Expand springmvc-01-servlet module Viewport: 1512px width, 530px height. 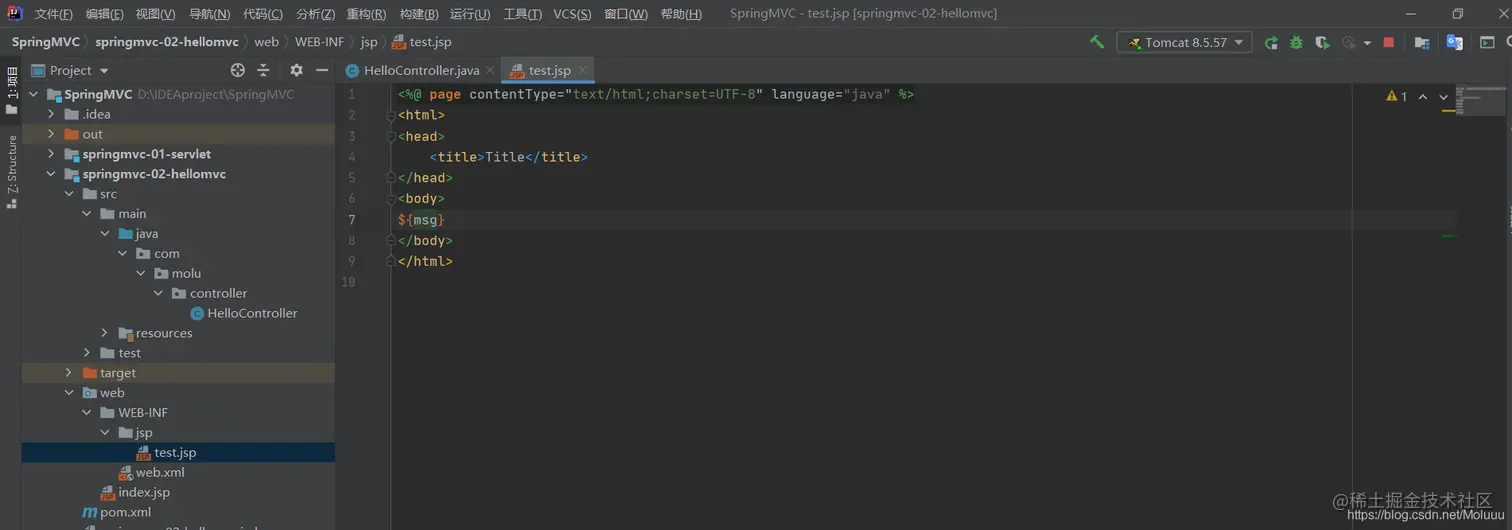51,154
